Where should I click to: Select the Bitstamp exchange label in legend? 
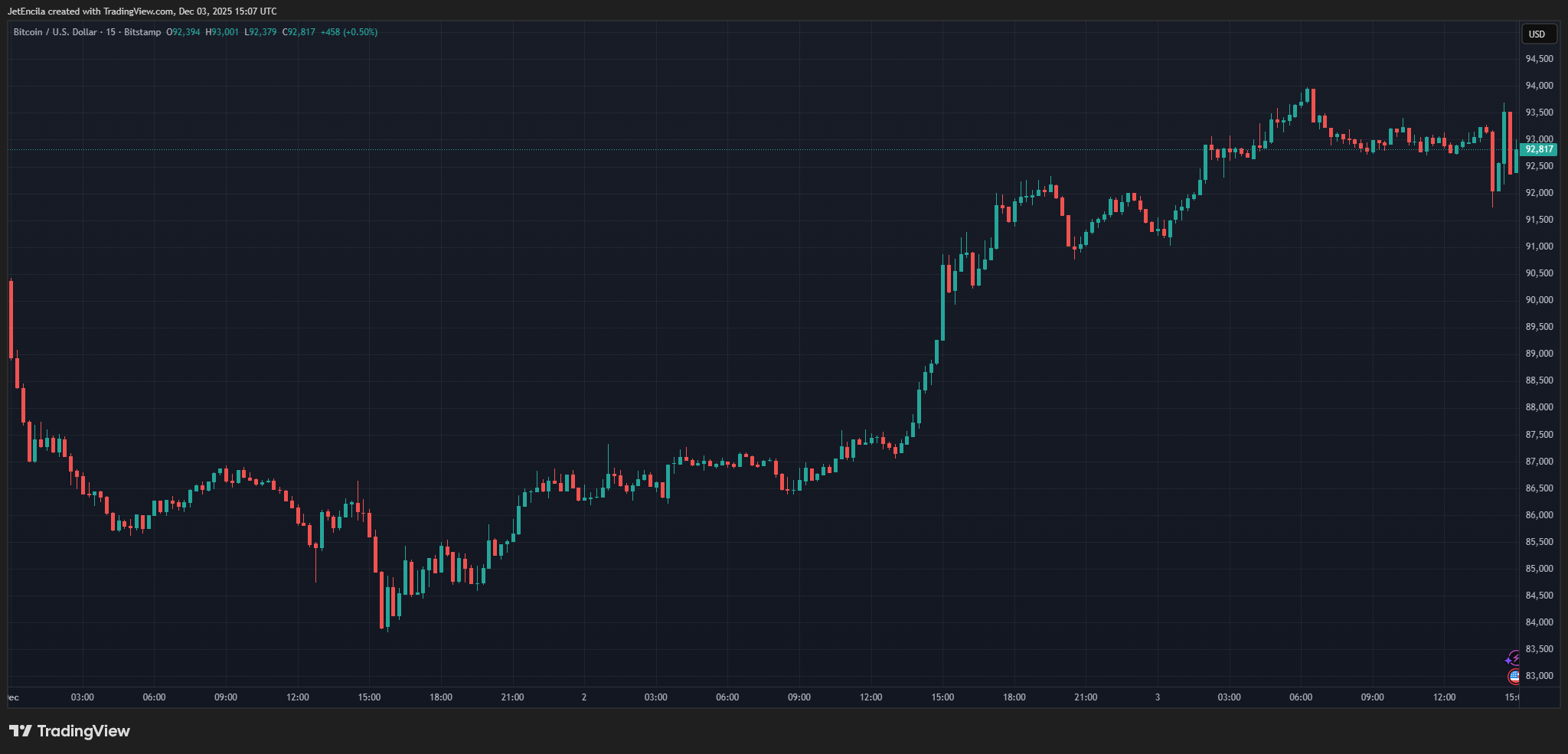(x=142, y=32)
